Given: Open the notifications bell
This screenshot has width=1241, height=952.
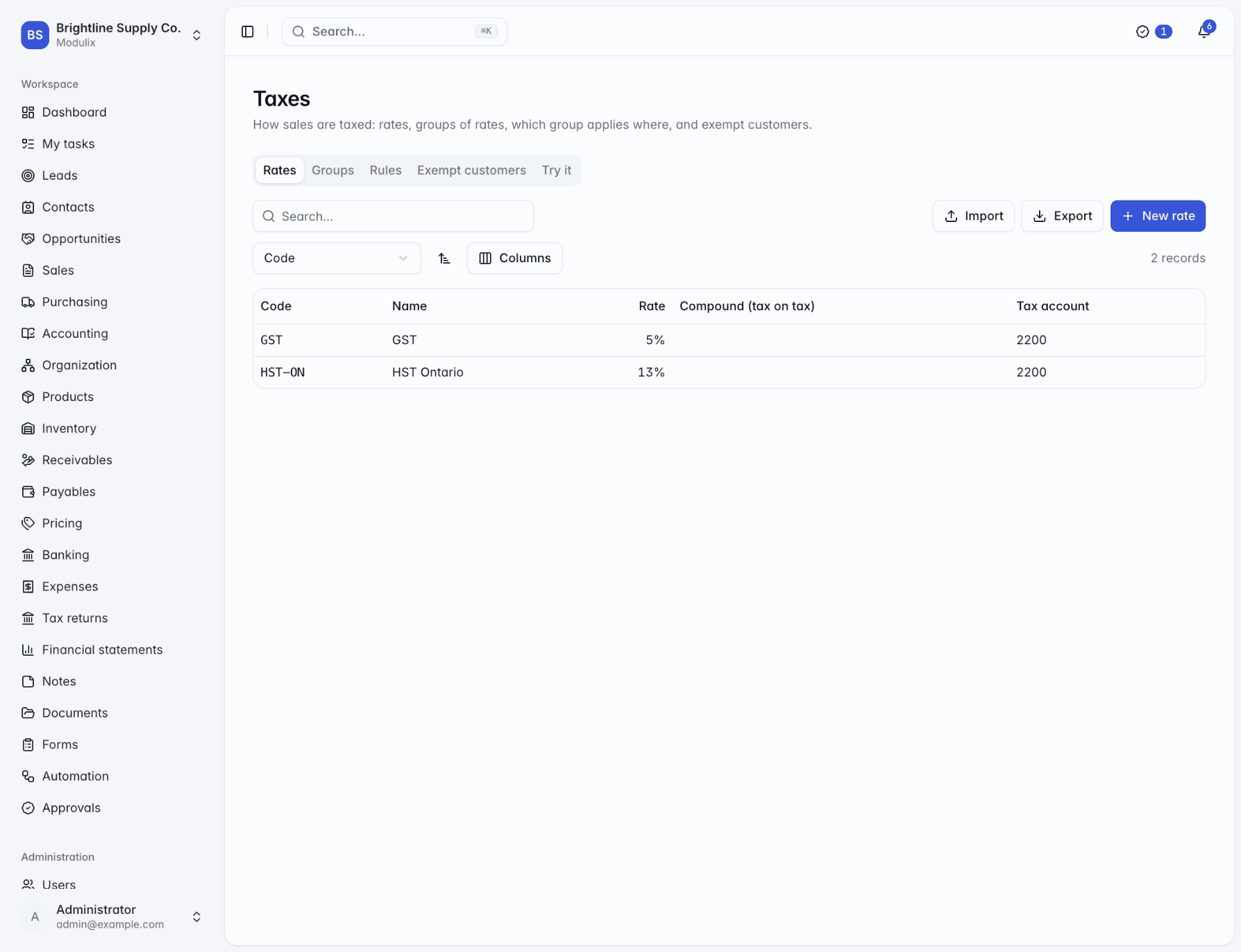Looking at the screenshot, I should coord(1204,31).
